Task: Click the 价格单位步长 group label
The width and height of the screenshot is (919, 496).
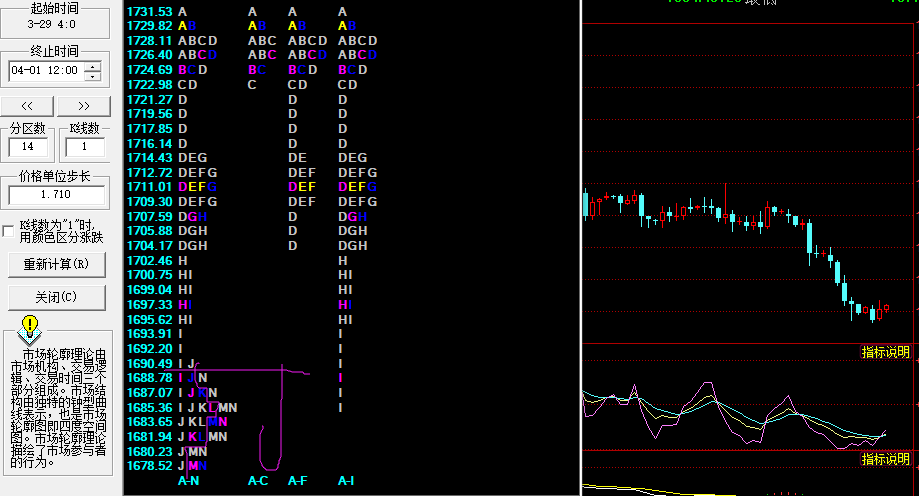Action: [55, 176]
